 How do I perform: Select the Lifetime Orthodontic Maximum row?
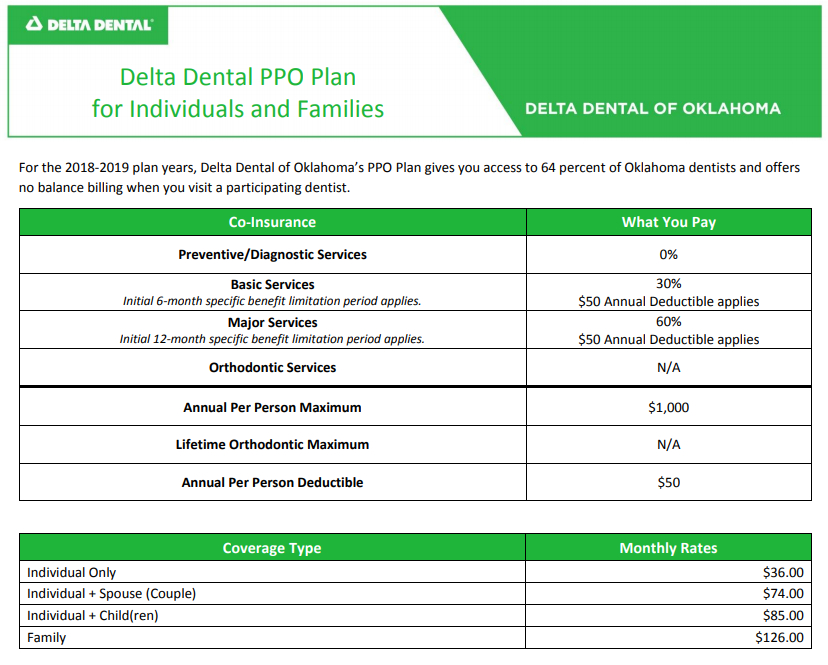click(270, 447)
